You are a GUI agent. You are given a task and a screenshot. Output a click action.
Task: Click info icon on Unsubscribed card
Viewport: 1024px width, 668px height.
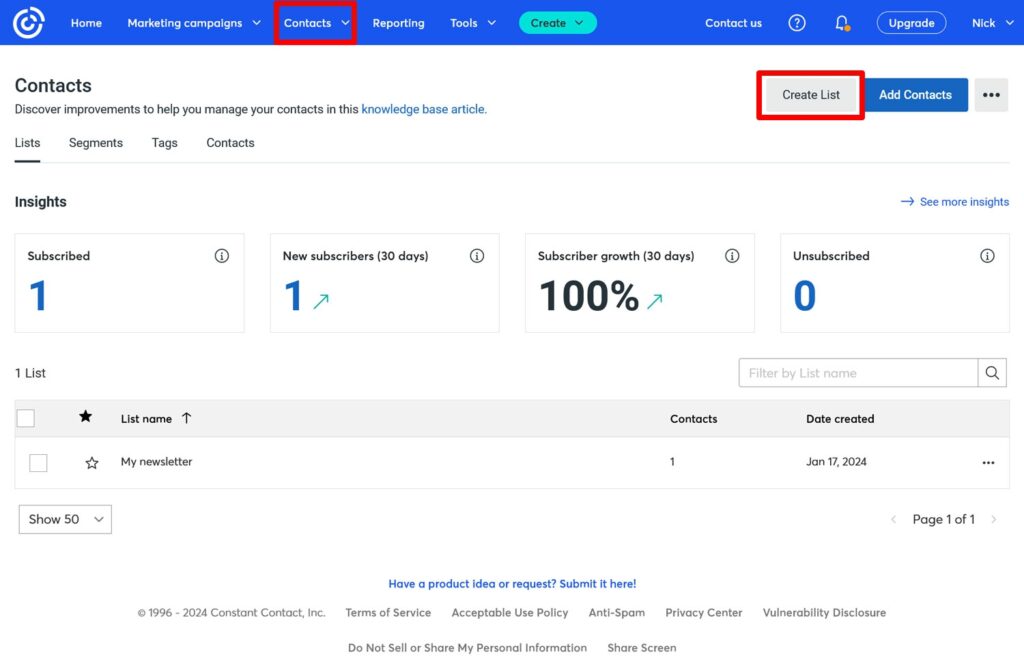[x=987, y=256]
